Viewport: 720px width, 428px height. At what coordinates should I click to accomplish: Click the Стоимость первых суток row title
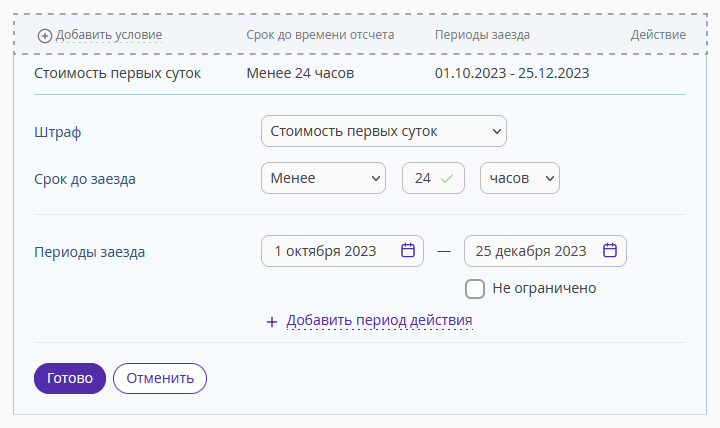pyautogui.click(x=118, y=73)
